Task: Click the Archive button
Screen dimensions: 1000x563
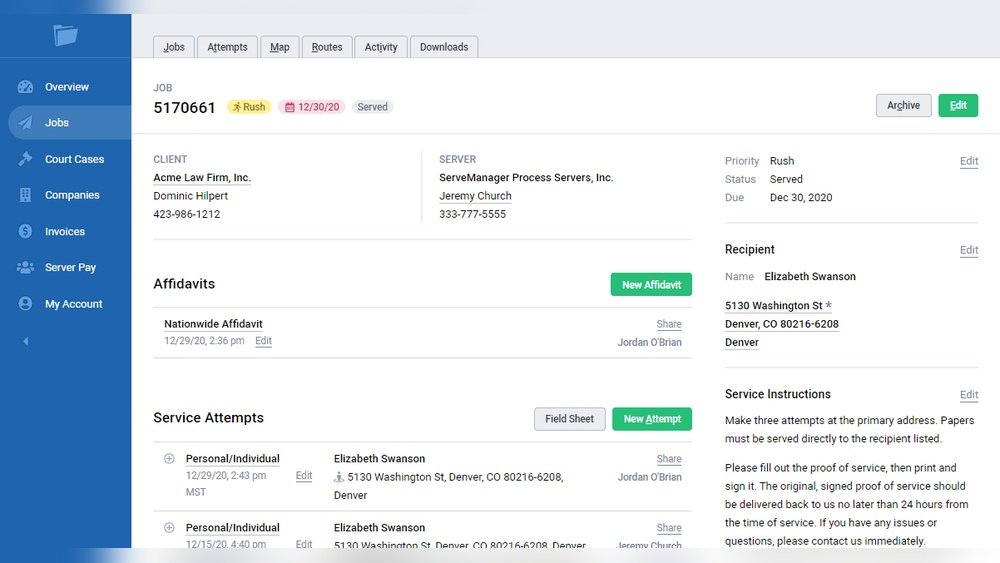Action: point(903,105)
